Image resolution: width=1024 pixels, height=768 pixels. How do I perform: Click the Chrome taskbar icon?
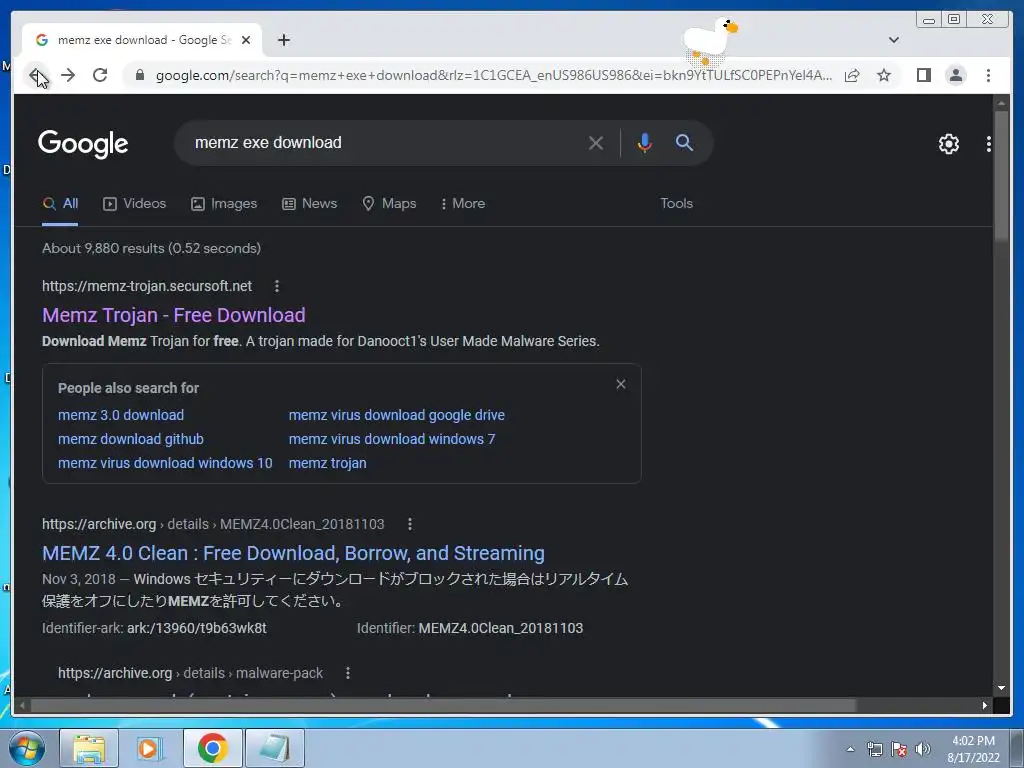coord(212,748)
